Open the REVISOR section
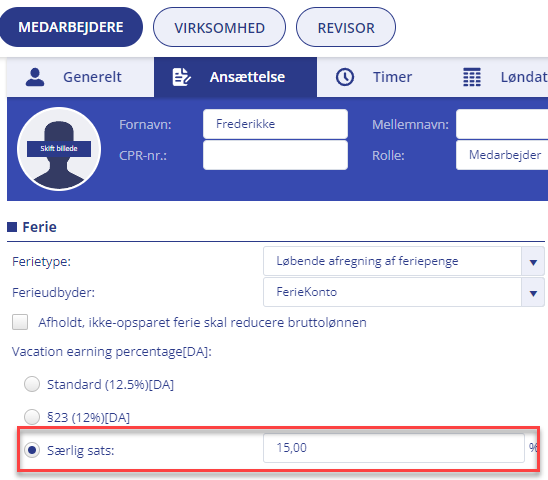 click(x=346, y=28)
